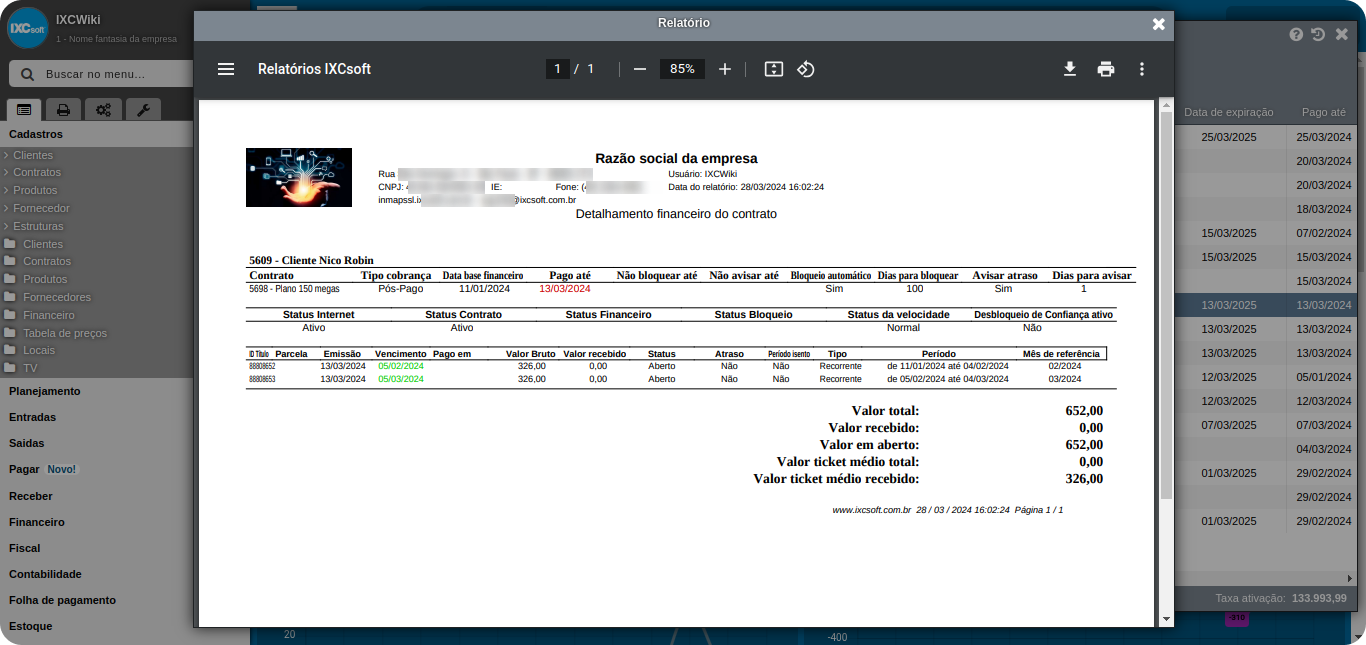
Task: Click the fit to page icon
Action: point(773,69)
